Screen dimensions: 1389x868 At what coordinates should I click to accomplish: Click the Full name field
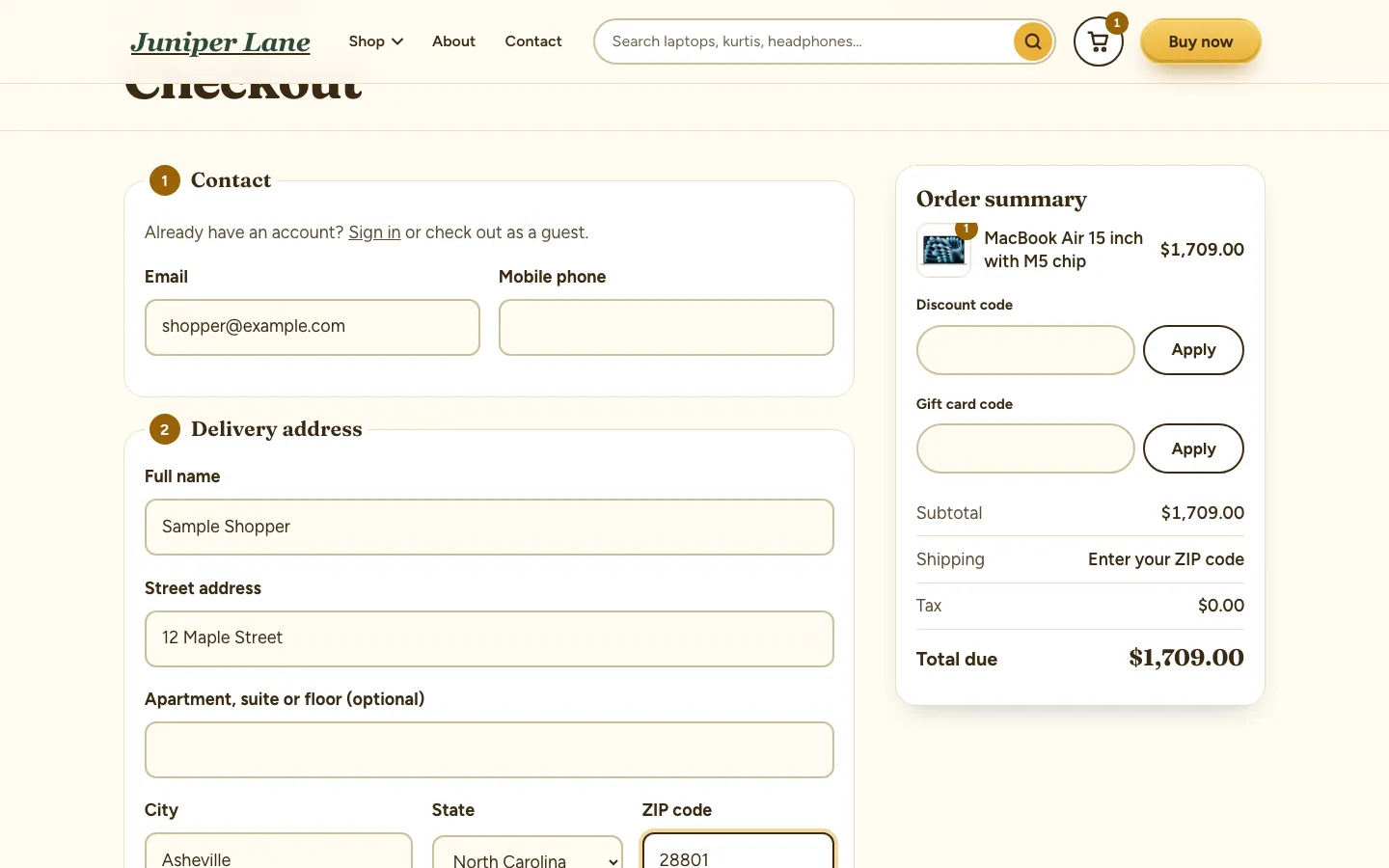489,527
